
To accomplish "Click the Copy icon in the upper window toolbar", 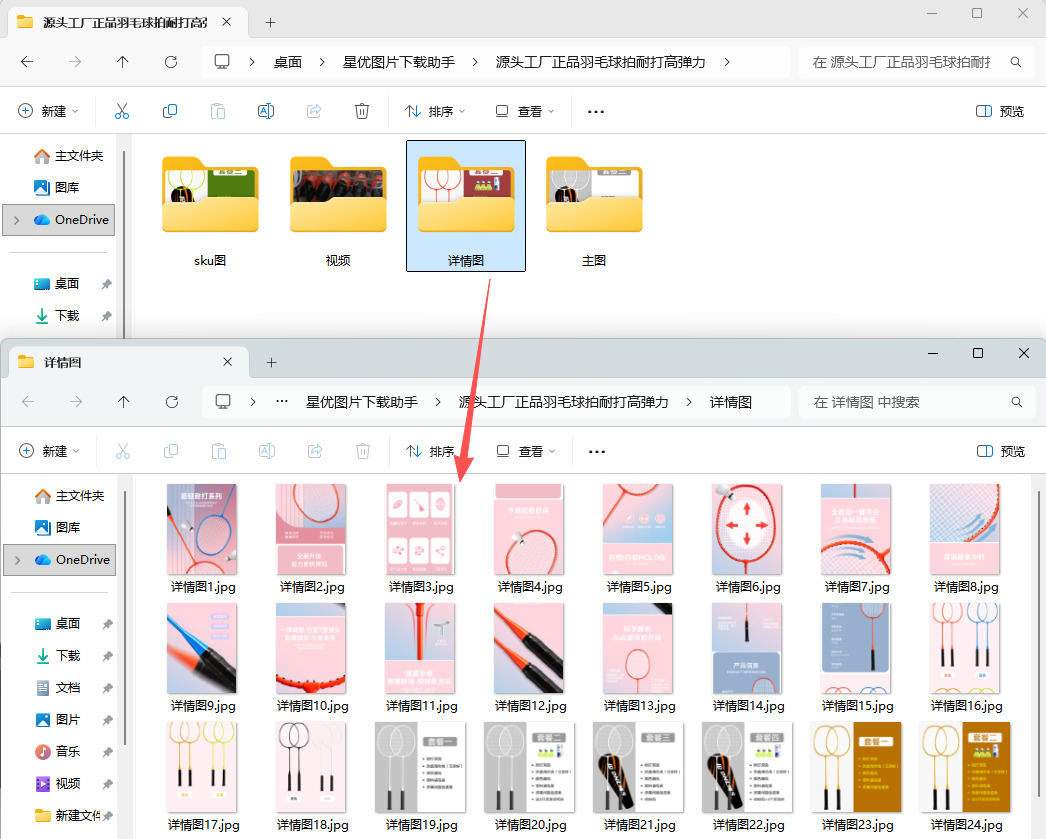I will point(170,111).
